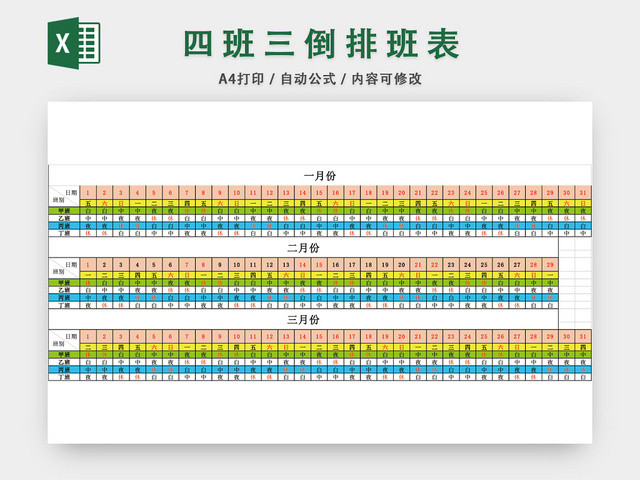Click 乙班 shift cell under date 20 in 三月份

402,362
